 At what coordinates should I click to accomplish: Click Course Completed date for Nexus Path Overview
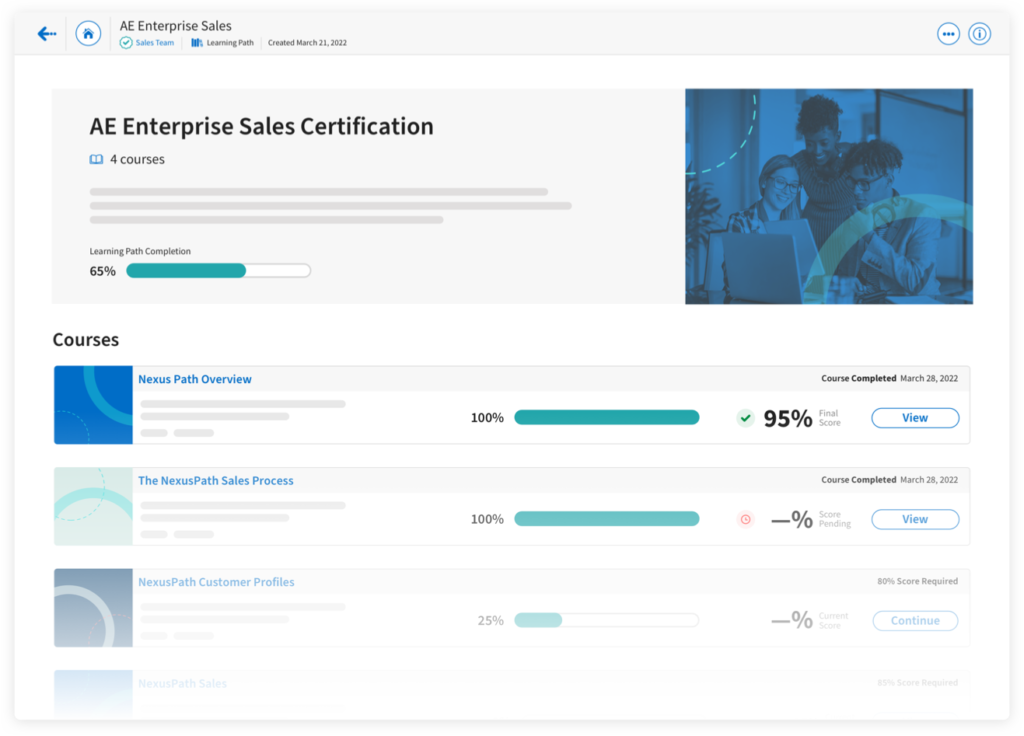tap(889, 379)
